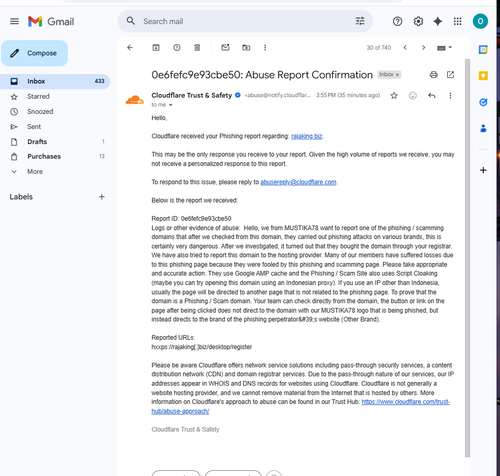Click 'Report ID: 0e6fefc9e93cbe50' text
This screenshot has height=476, width=500.
tap(191, 219)
